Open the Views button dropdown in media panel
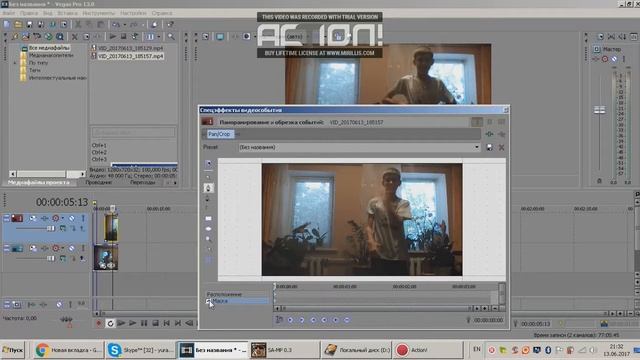Image resolution: width=640 pixels, height=360 pixels. [x=159, y=37]
